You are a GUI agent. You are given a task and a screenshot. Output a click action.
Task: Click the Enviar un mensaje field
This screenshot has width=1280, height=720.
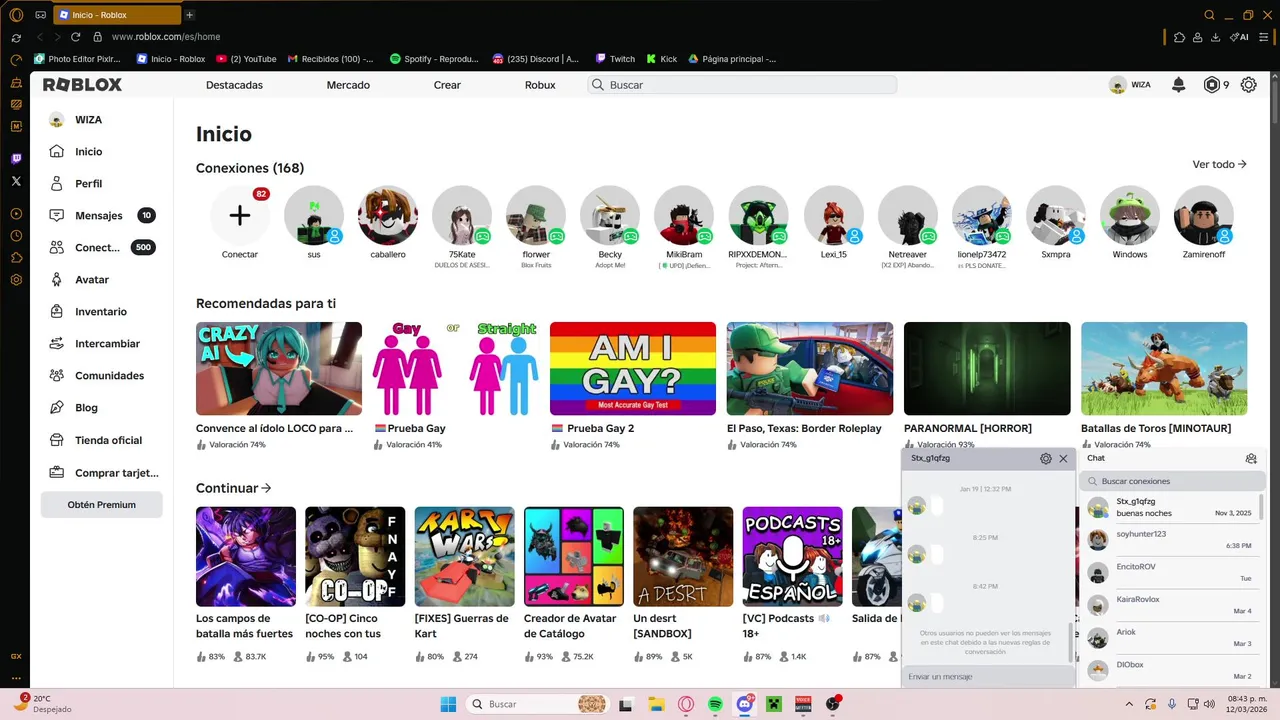coord(987,677)
